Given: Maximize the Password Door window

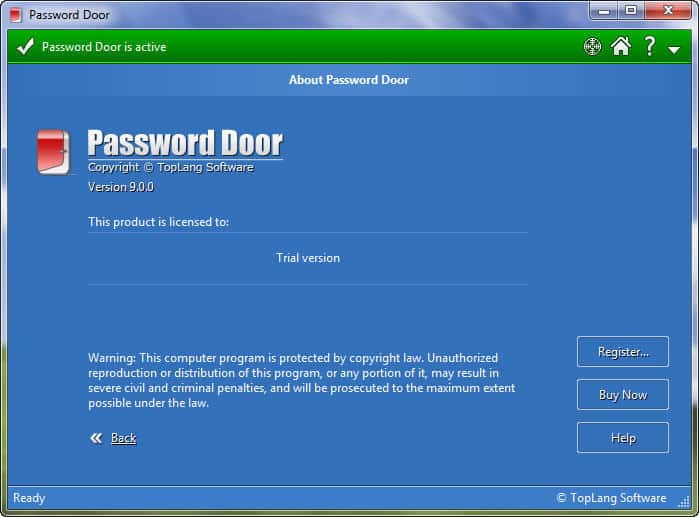Looking at the screenshot, I should [631, 11].
